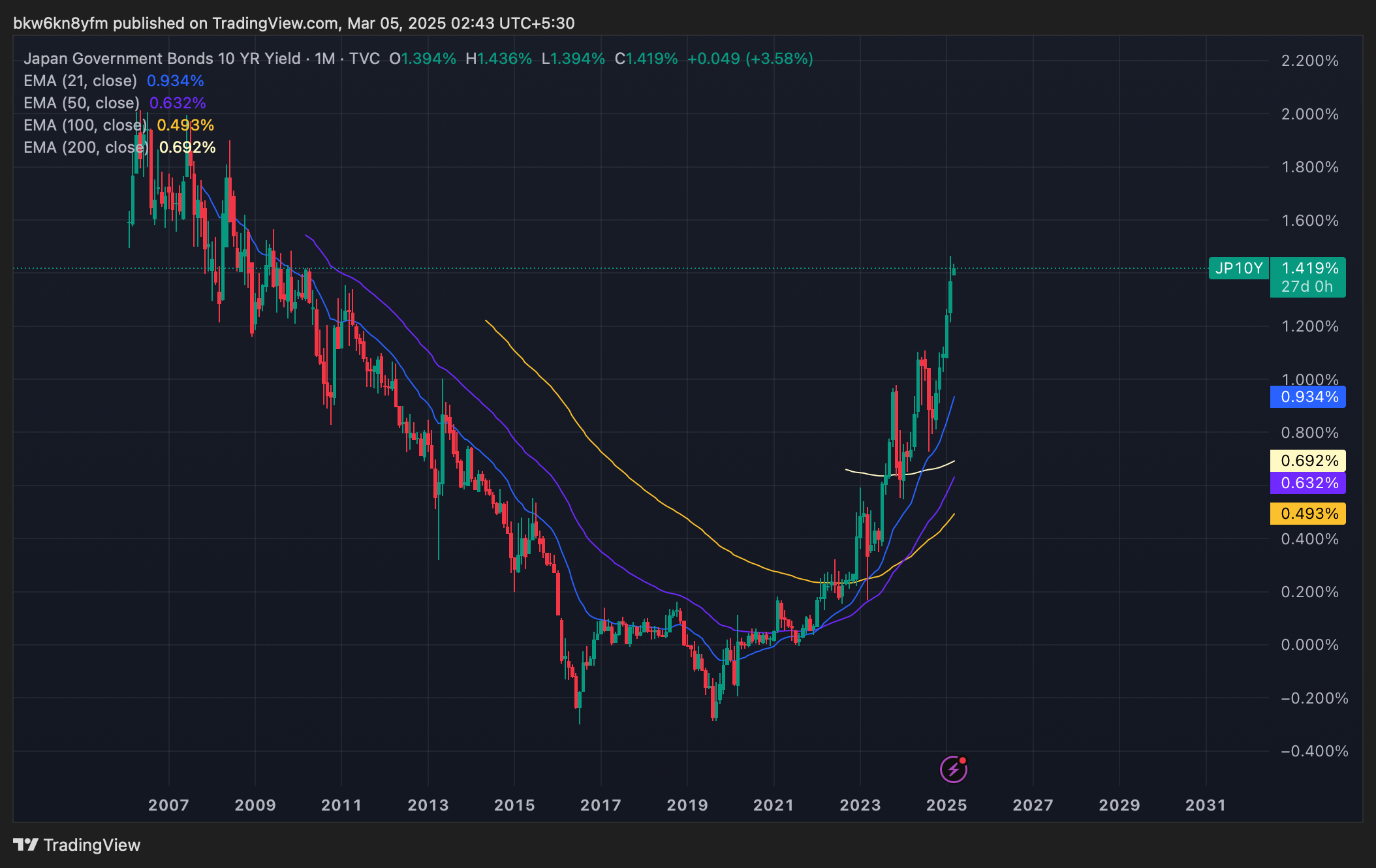Select the EMA (200, close) legend entry
The height and width of the screenshot is (868, 1376).
[x=85, y=147]
